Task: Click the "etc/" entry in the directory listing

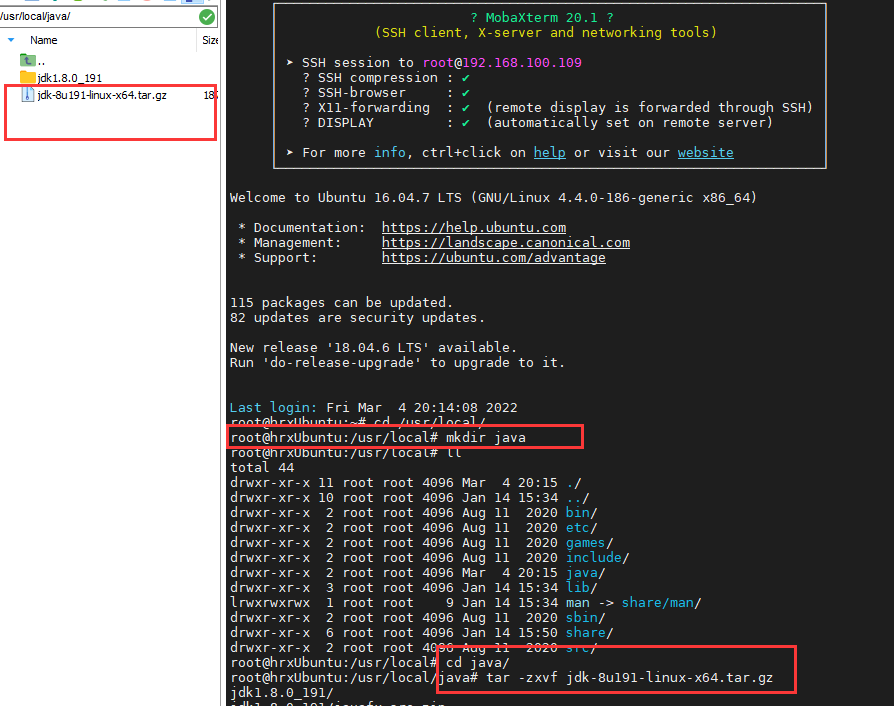Action: [x=582, y=528]
